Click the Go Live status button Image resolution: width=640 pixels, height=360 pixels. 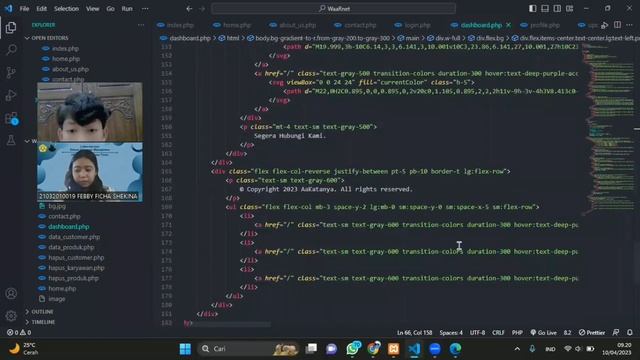543,332
